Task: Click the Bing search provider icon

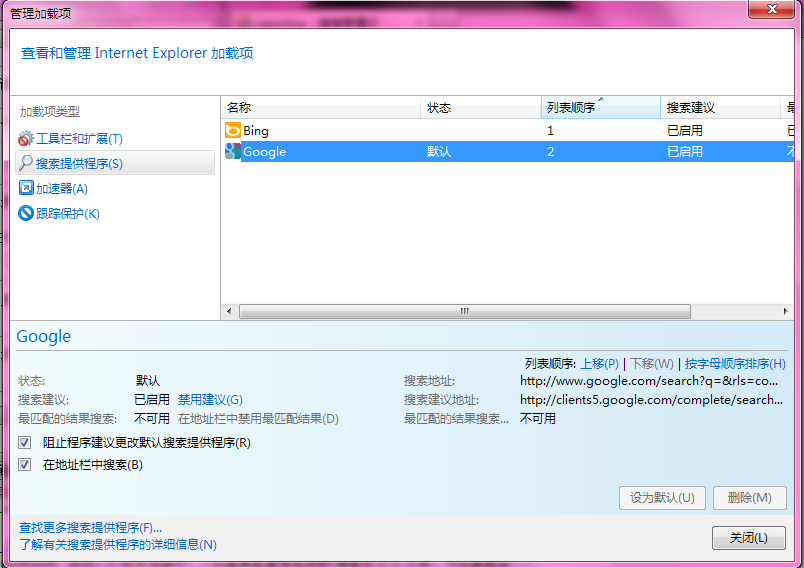Action: (x=233, y=130)
